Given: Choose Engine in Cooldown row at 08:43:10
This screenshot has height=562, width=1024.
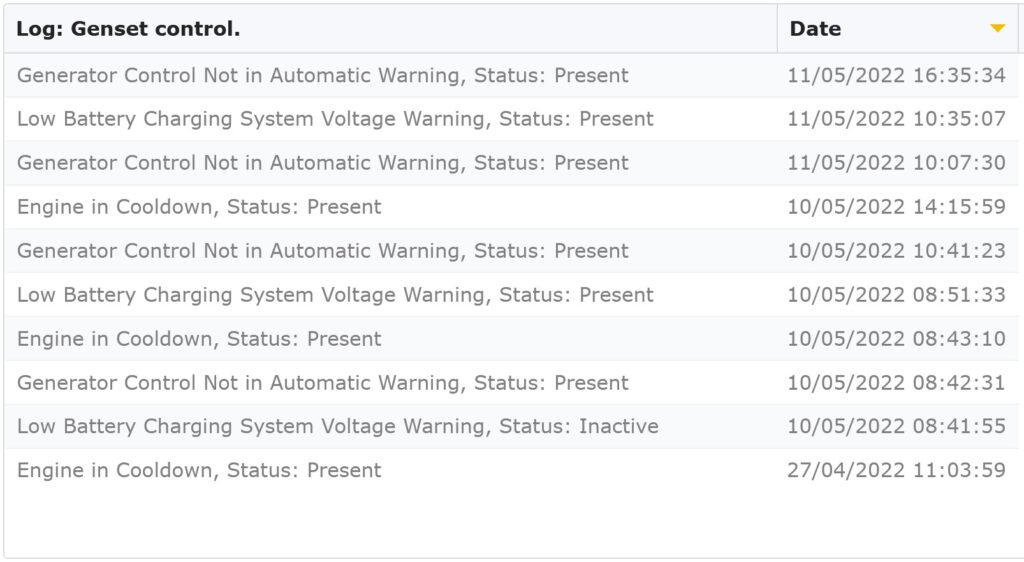Looking at the screenshot, I should [511, 339].
